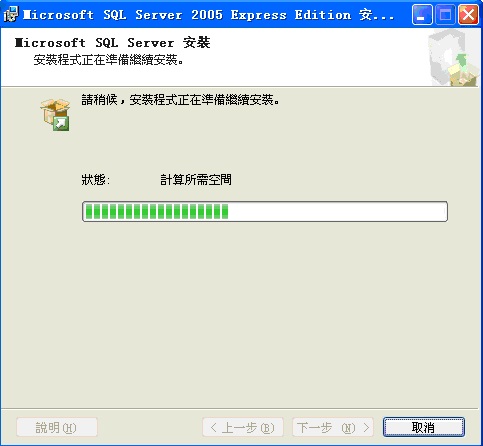Click the 取消 (Cancel) button
This screenshot has width=483, height=446.
click(x=423, y=427)
